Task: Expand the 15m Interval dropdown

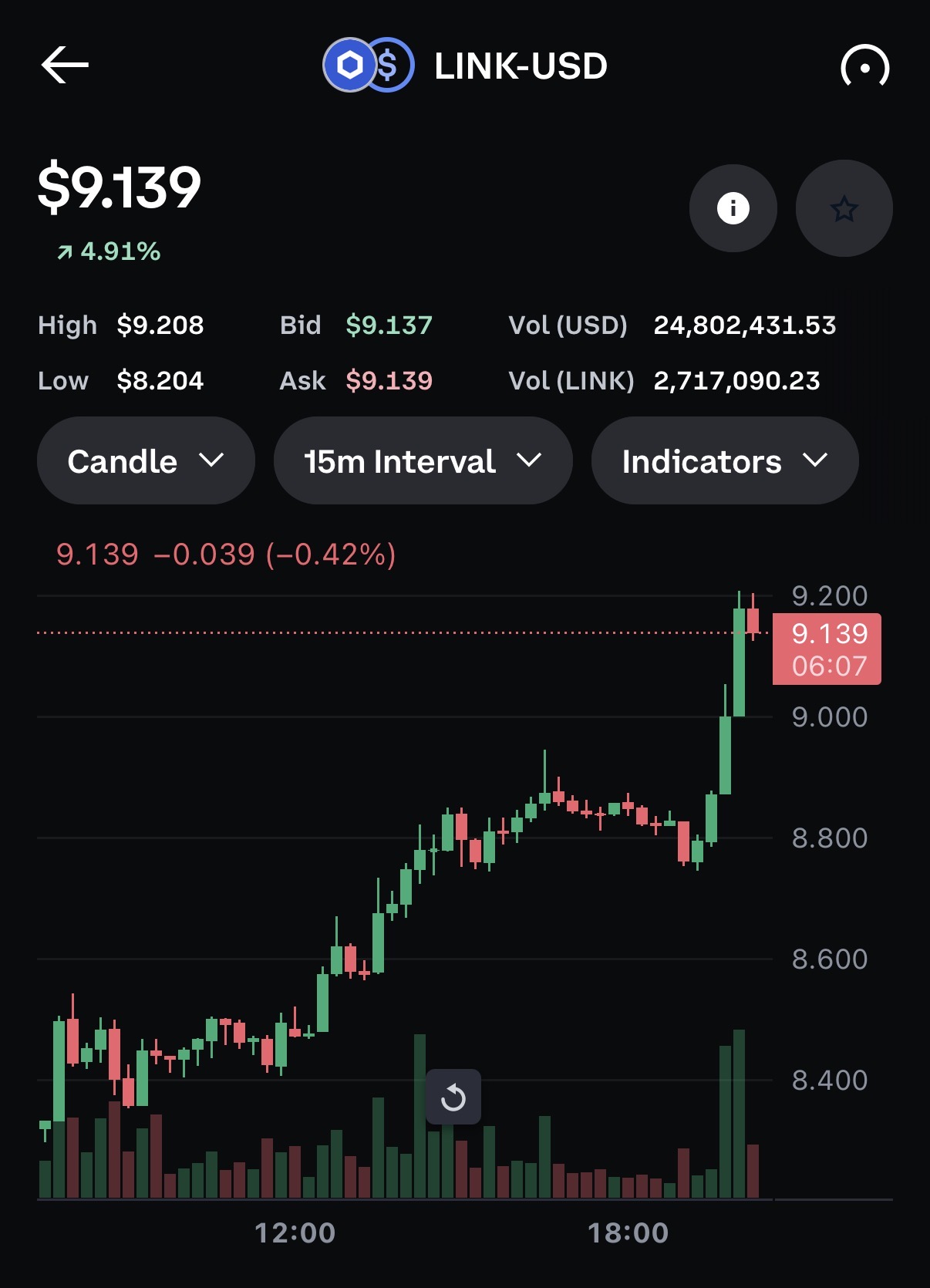Action: coord(423,461)
